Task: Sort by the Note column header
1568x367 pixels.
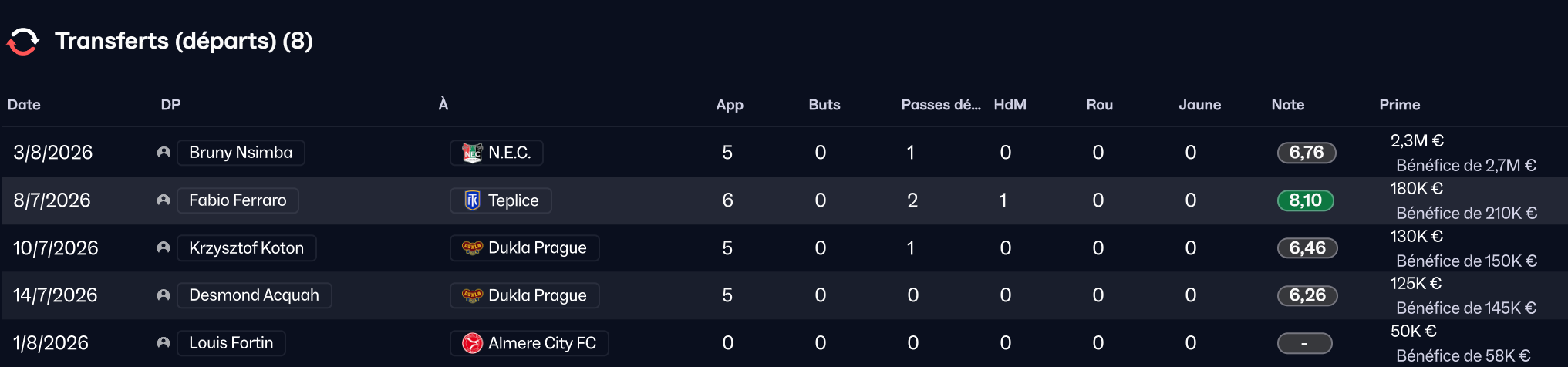Action: tap(1287, 105)
